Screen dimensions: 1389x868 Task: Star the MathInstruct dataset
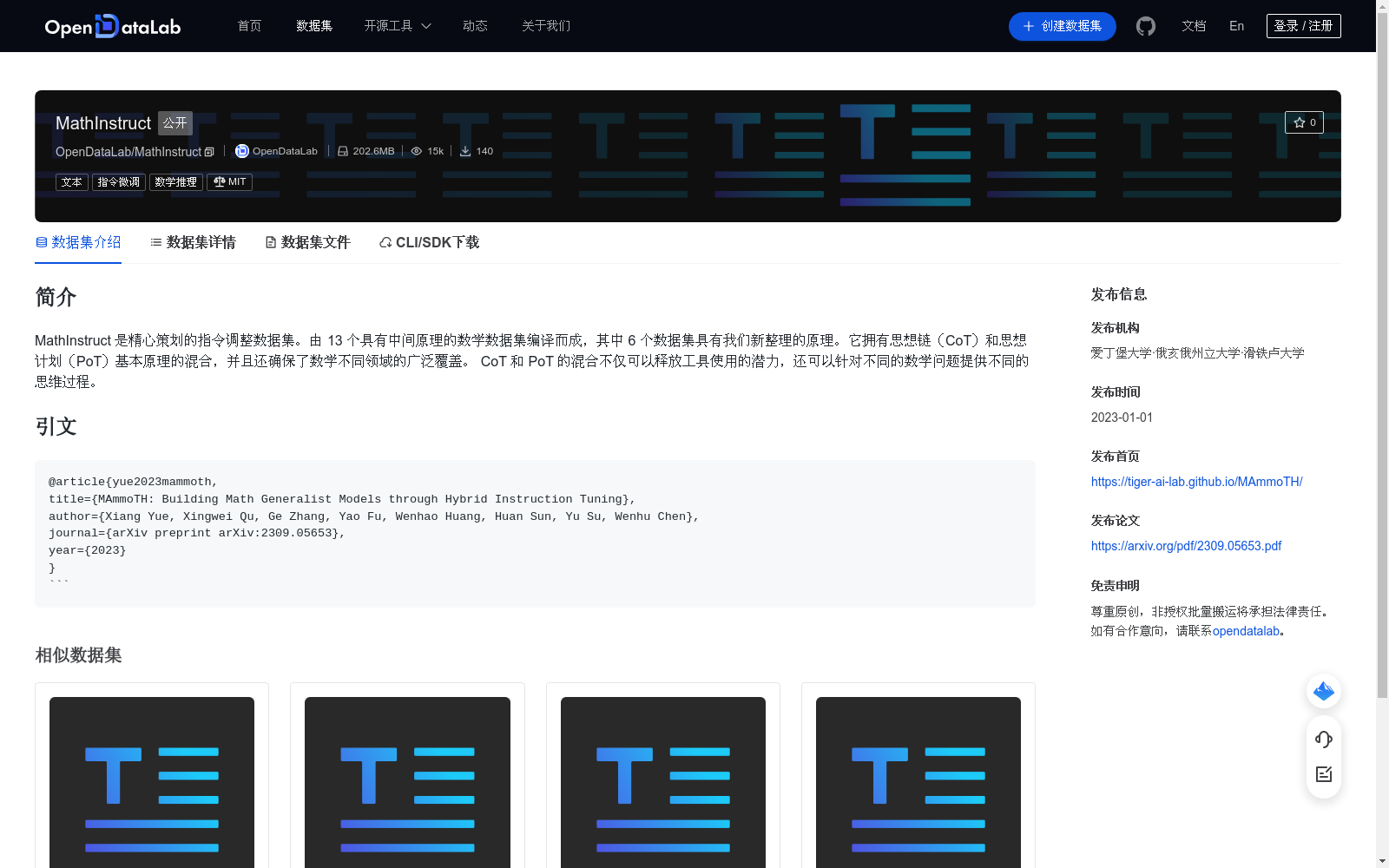(1304, 122)
